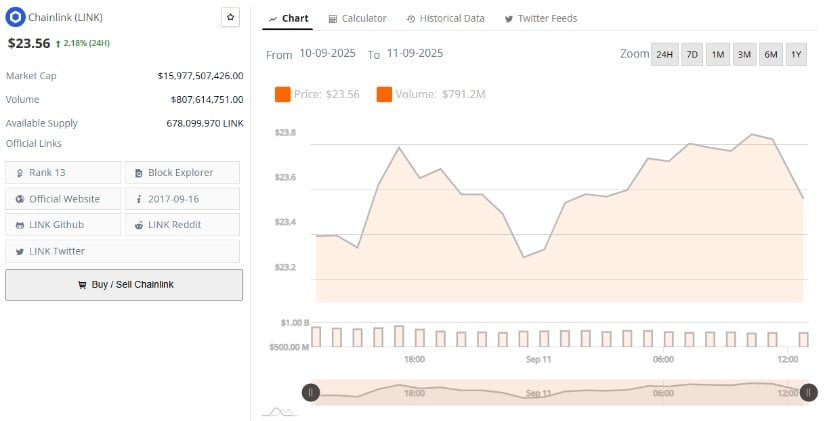Open the Twitter Feeds tab

tap(540, 18)
